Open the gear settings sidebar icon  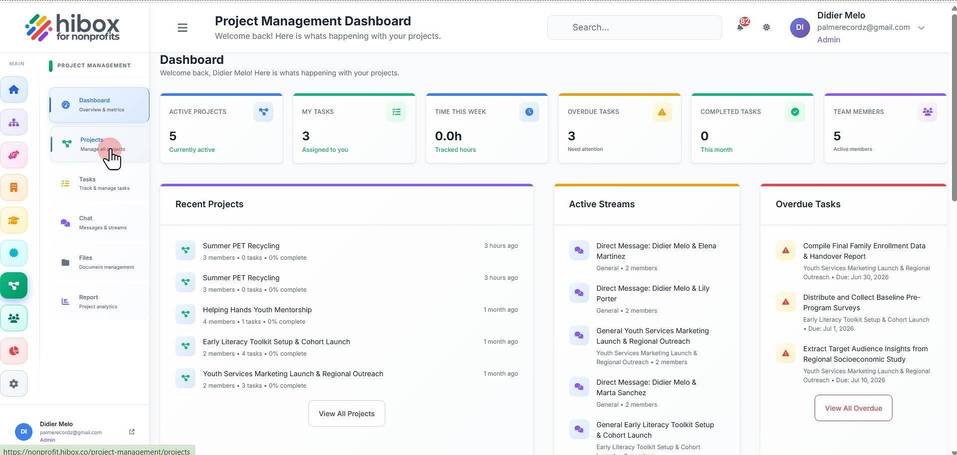[x=13, y=383]
